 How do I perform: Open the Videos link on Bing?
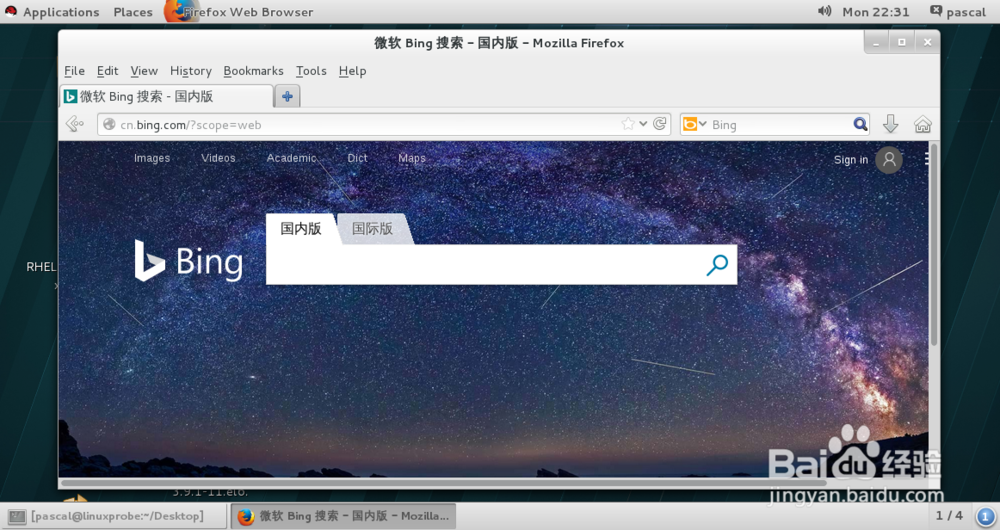point(218,158)
